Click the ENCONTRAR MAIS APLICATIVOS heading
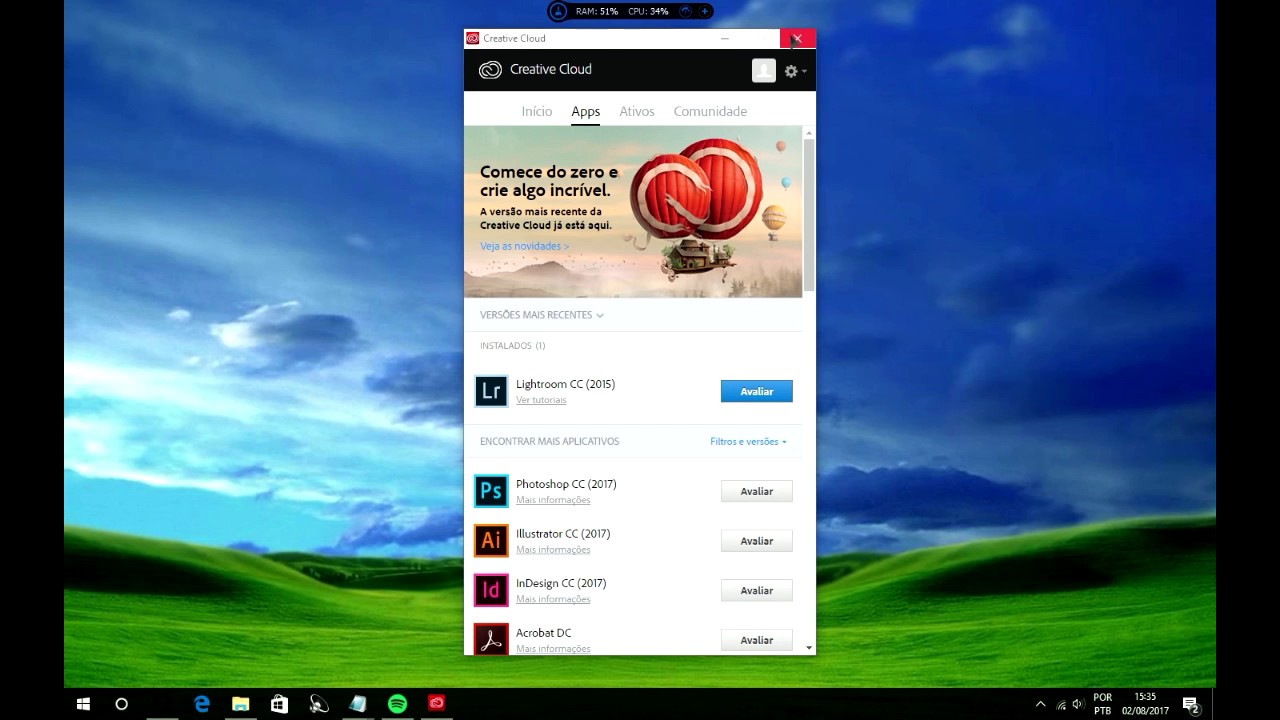 (549, 441)
